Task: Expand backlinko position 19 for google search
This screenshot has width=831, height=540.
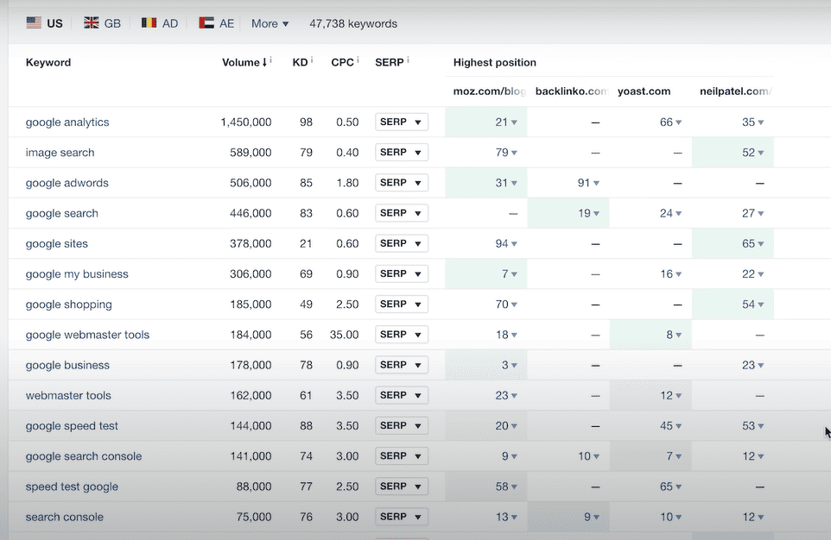Action: click(x=588, y=213)
